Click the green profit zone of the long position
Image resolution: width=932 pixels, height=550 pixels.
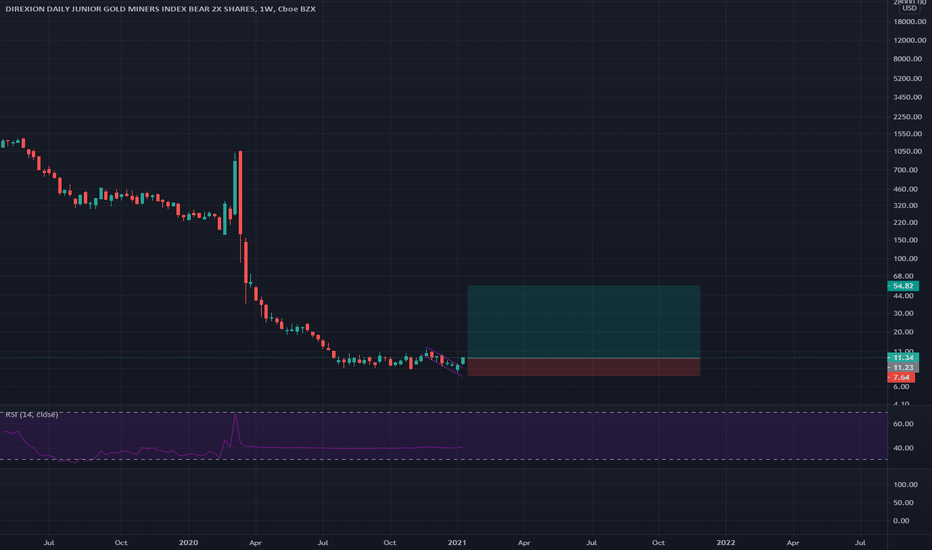584,322
